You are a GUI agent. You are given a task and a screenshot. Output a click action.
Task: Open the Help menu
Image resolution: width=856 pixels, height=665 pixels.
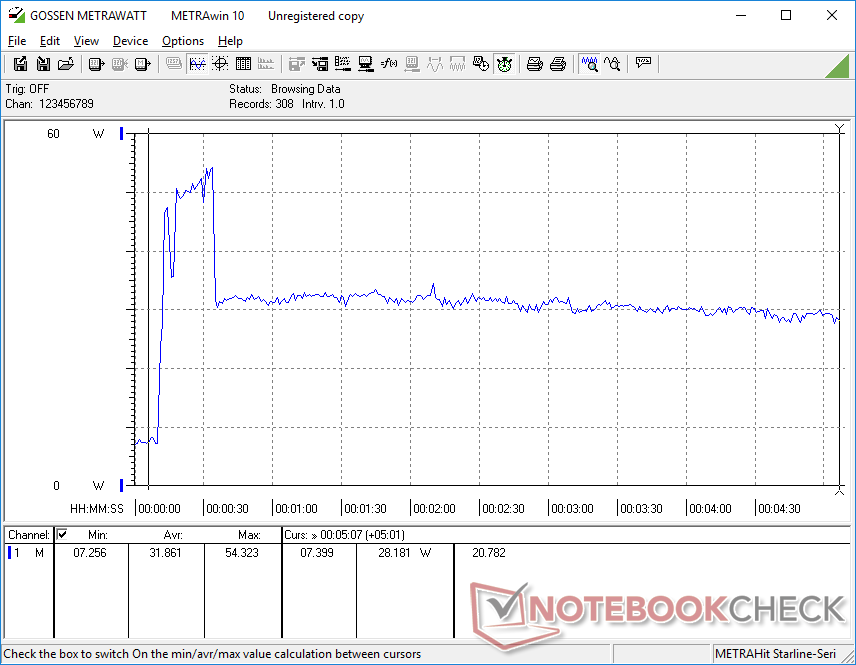[x=230, y=41]
